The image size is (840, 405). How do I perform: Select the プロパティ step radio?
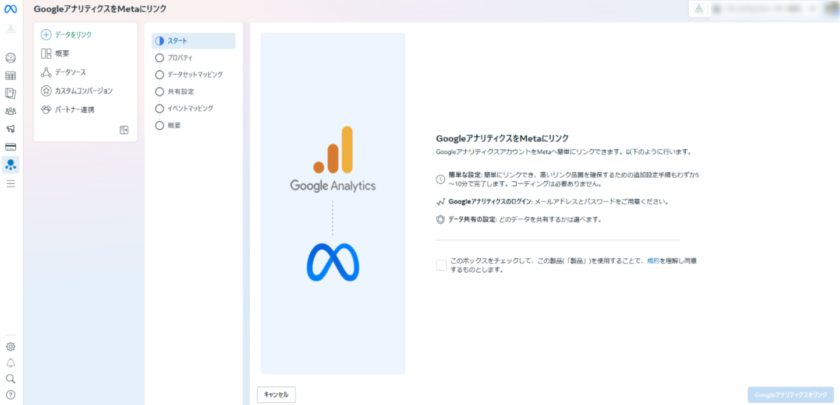click(159, 58)
